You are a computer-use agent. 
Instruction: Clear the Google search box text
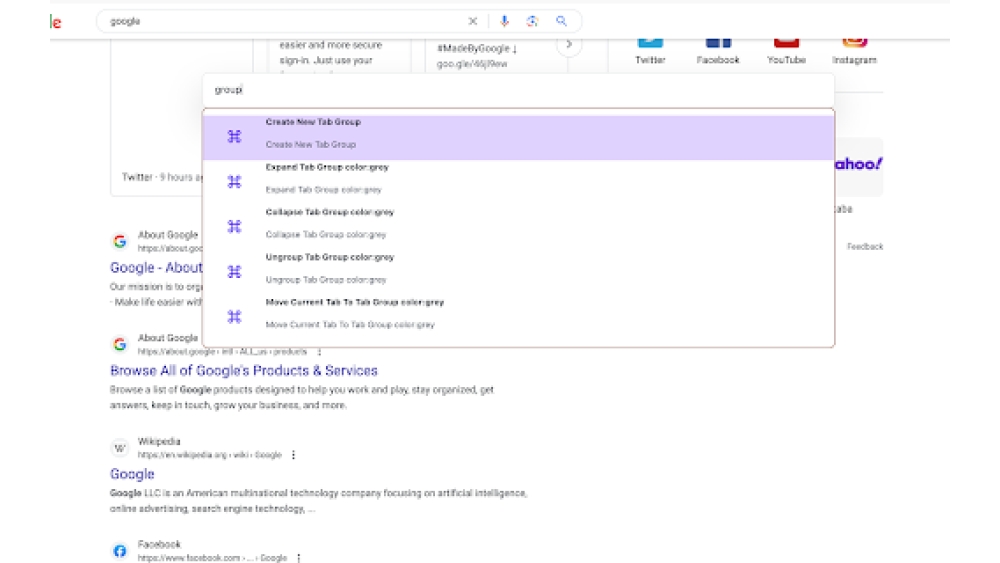473,21
